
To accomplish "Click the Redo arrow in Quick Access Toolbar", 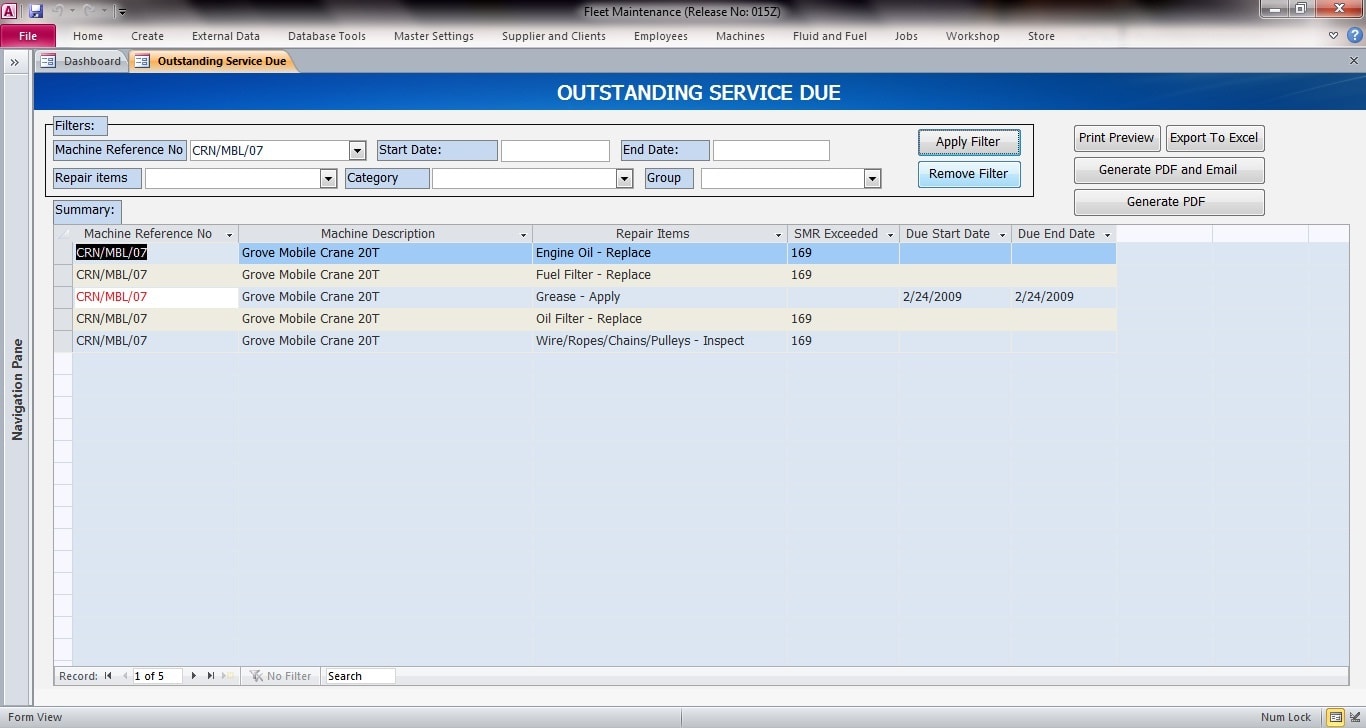I will pyautogui.click(x=90, y=11).
